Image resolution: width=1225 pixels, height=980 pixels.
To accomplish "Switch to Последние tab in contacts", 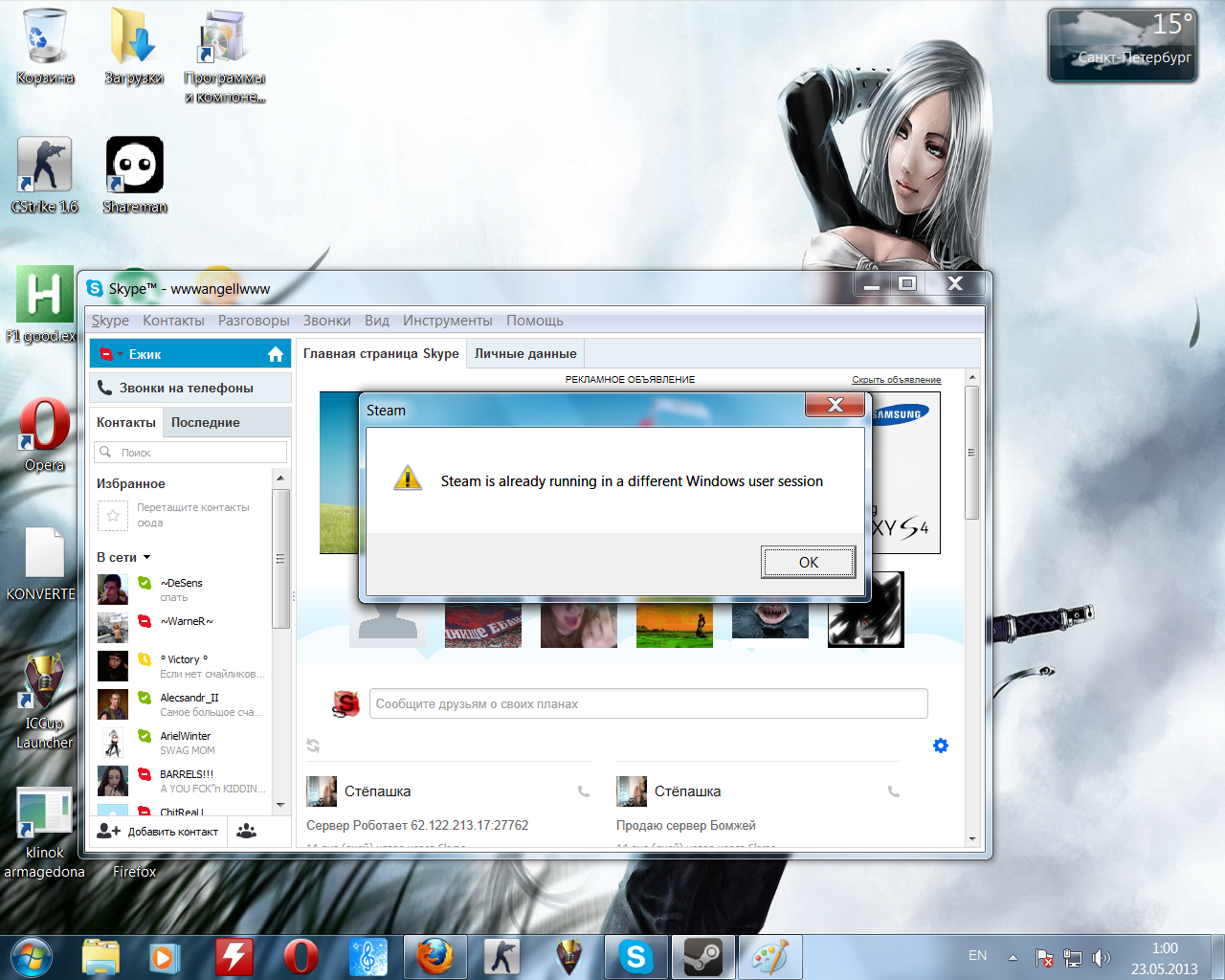I will click(206, 422).
